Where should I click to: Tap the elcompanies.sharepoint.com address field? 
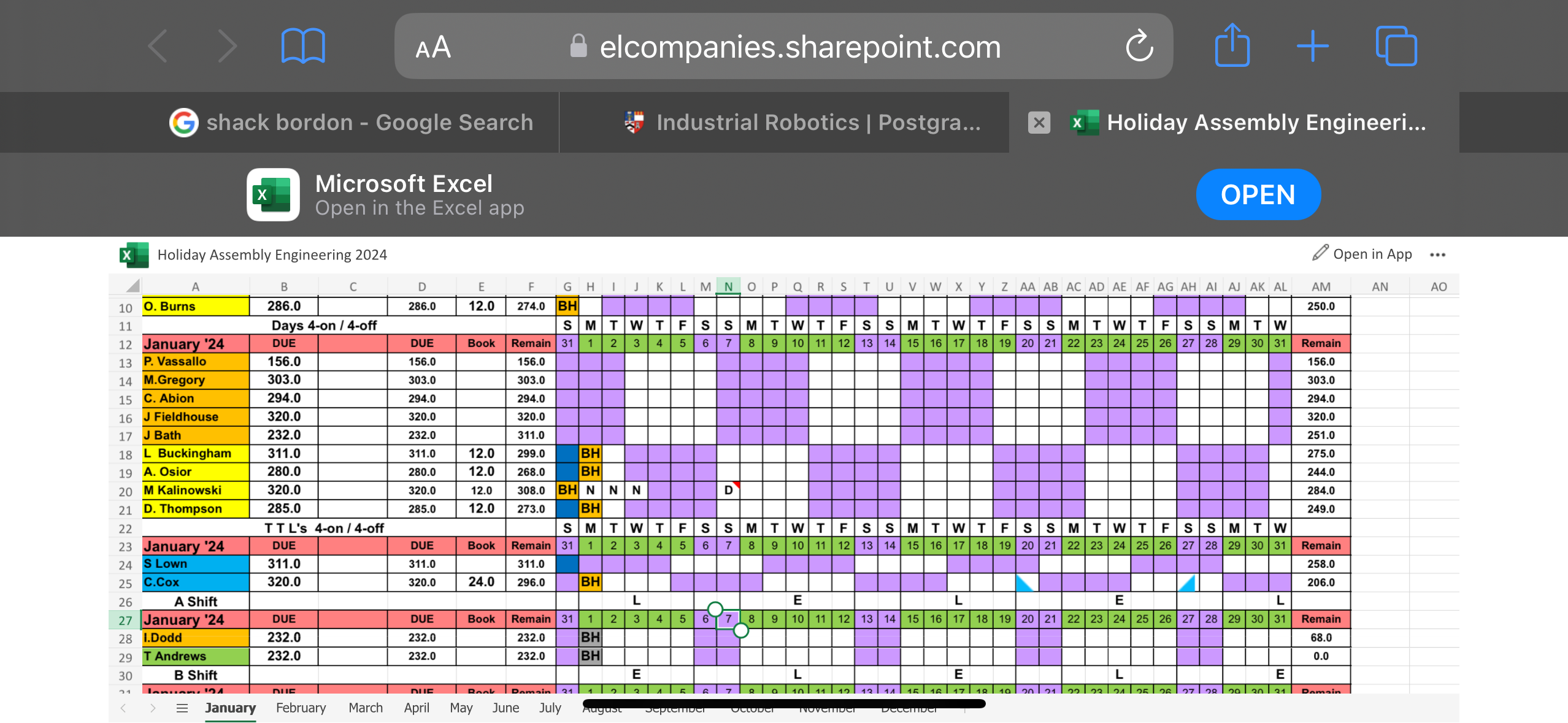[799, 47]
